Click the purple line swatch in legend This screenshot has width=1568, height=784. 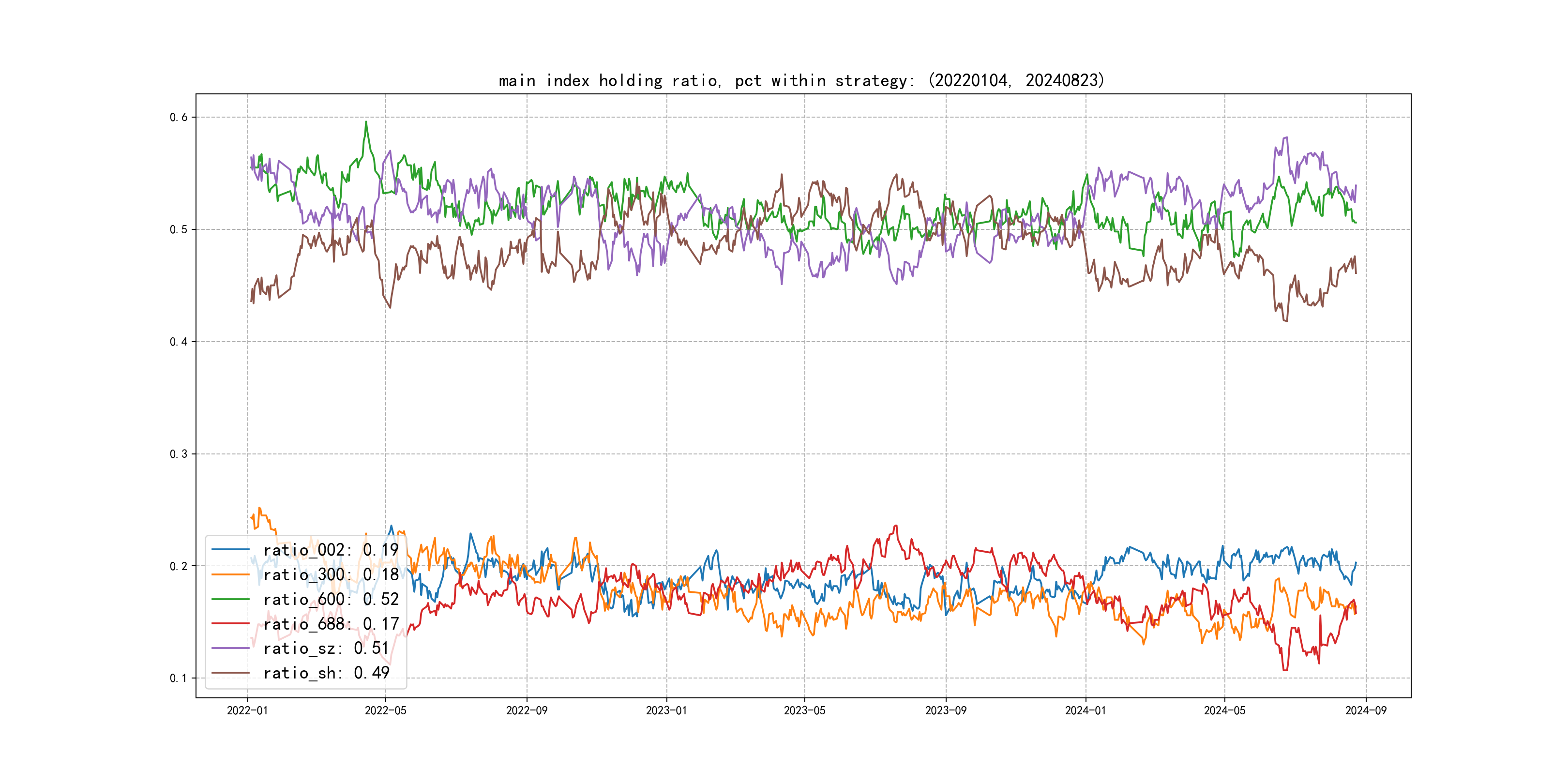point(230,648)
